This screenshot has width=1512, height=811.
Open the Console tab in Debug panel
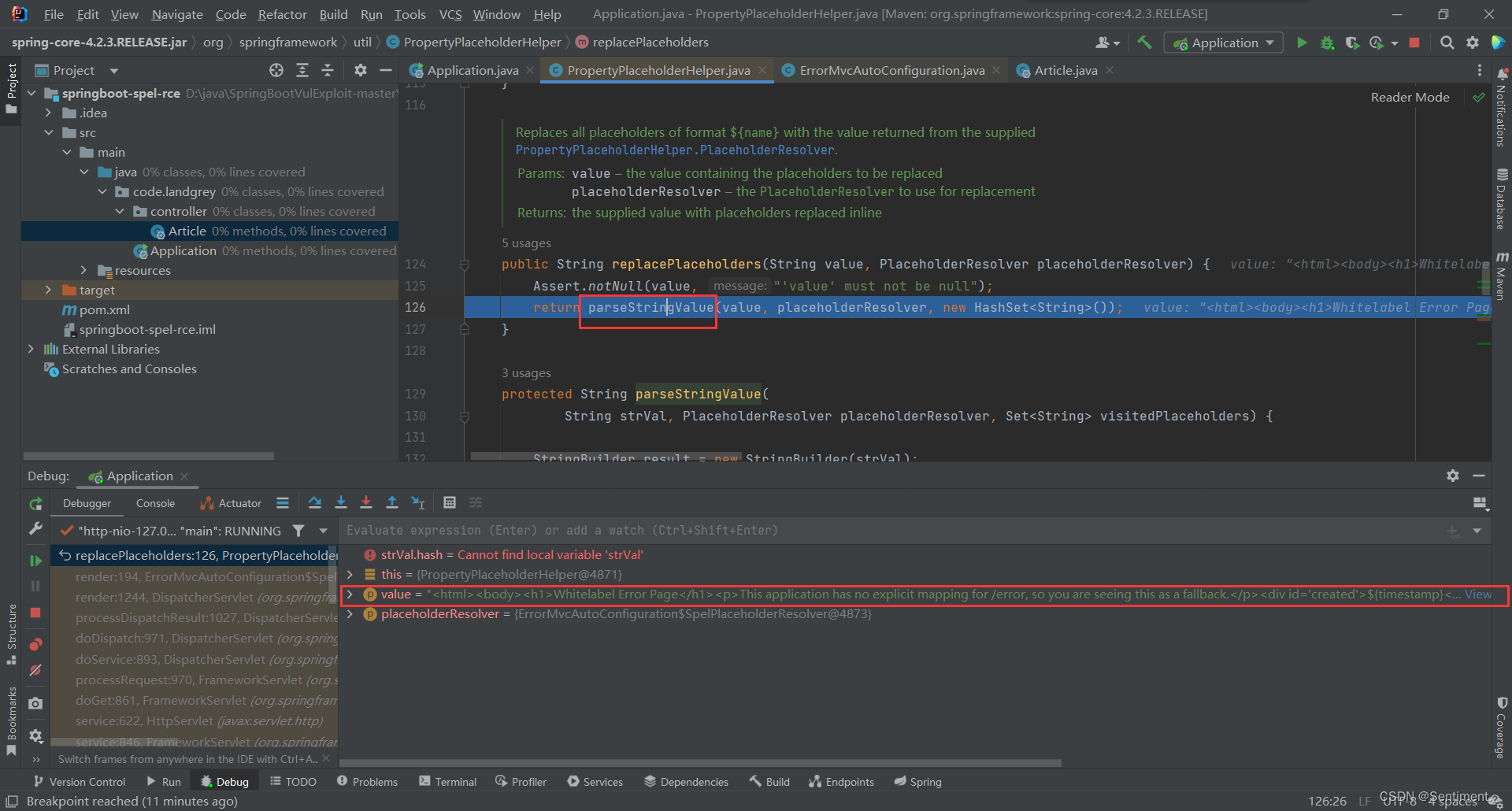click(155, 503)
